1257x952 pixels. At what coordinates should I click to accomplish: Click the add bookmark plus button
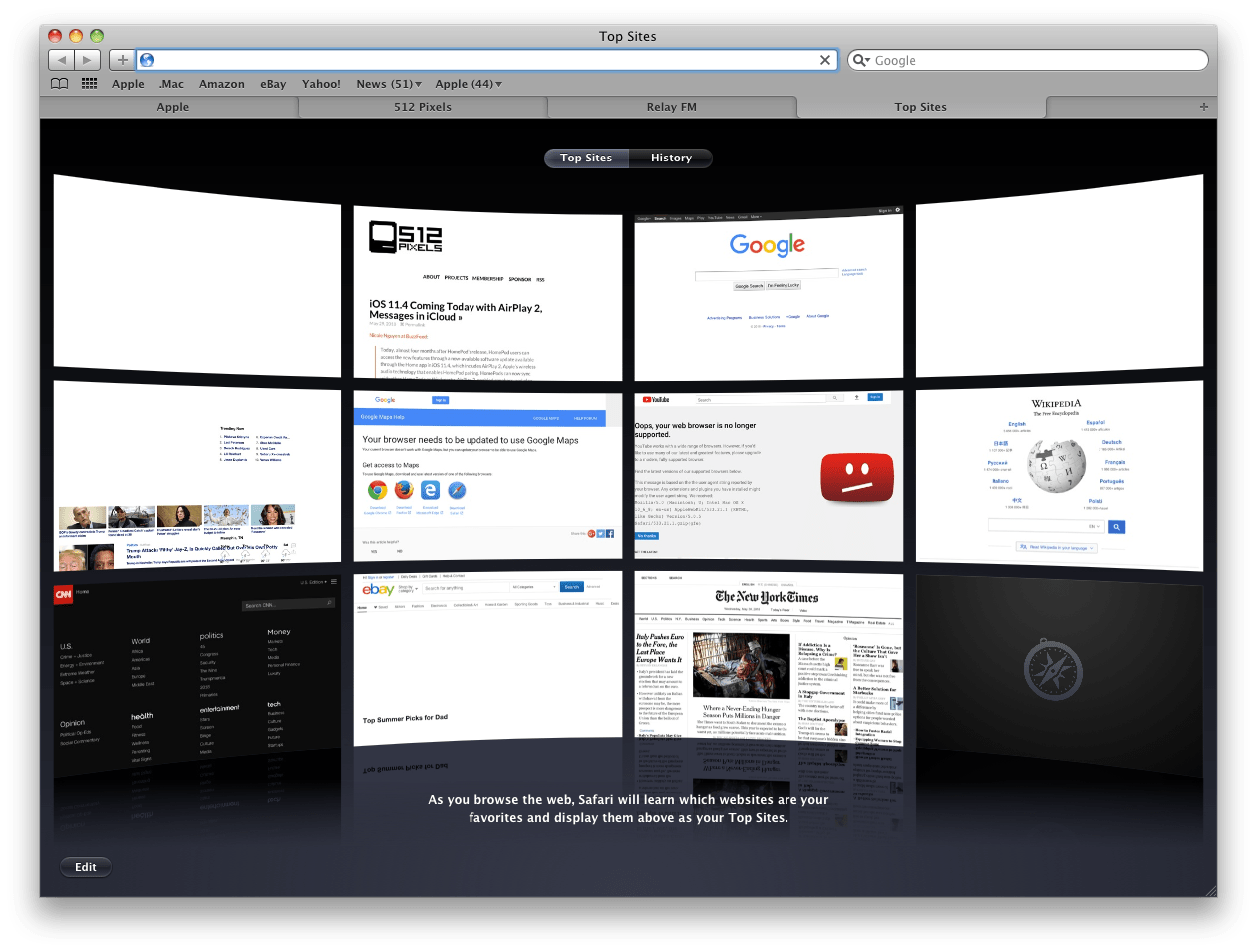[122, 60]
